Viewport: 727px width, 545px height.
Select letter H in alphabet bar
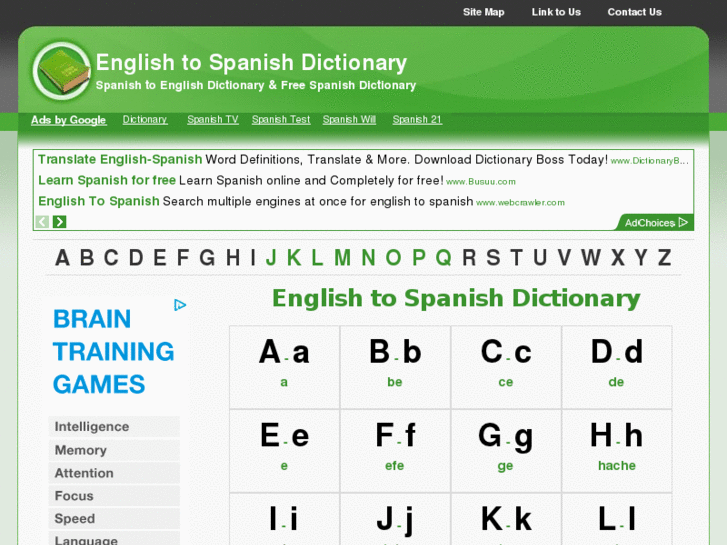233,257
